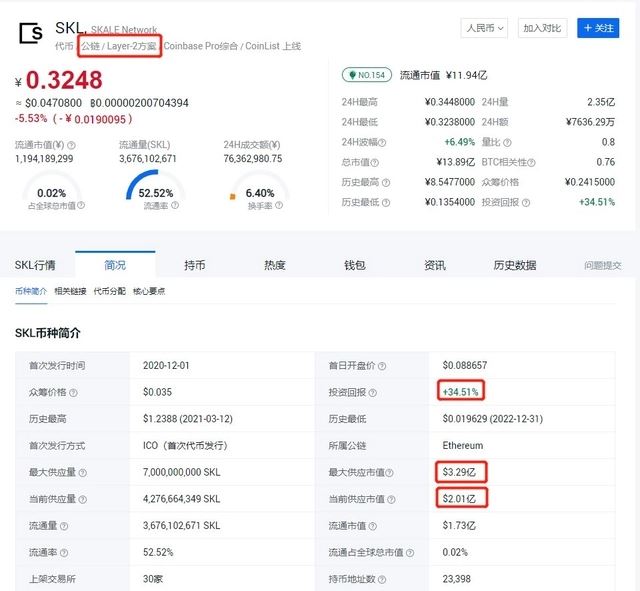
Task: Click help icon next to 量比
Action: pyautogui.click(x=507, y=142)
